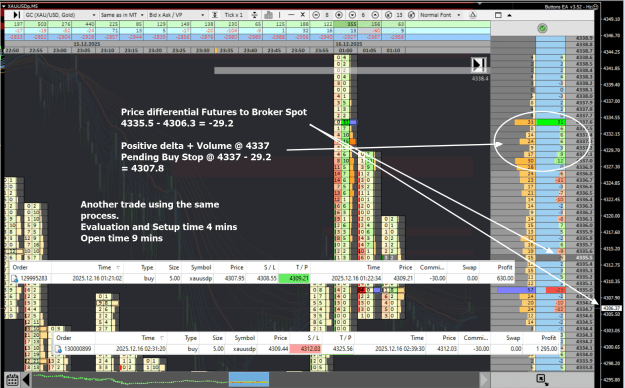
Task: Click the 01:00 time column header
Action: [x=346, y=50]
